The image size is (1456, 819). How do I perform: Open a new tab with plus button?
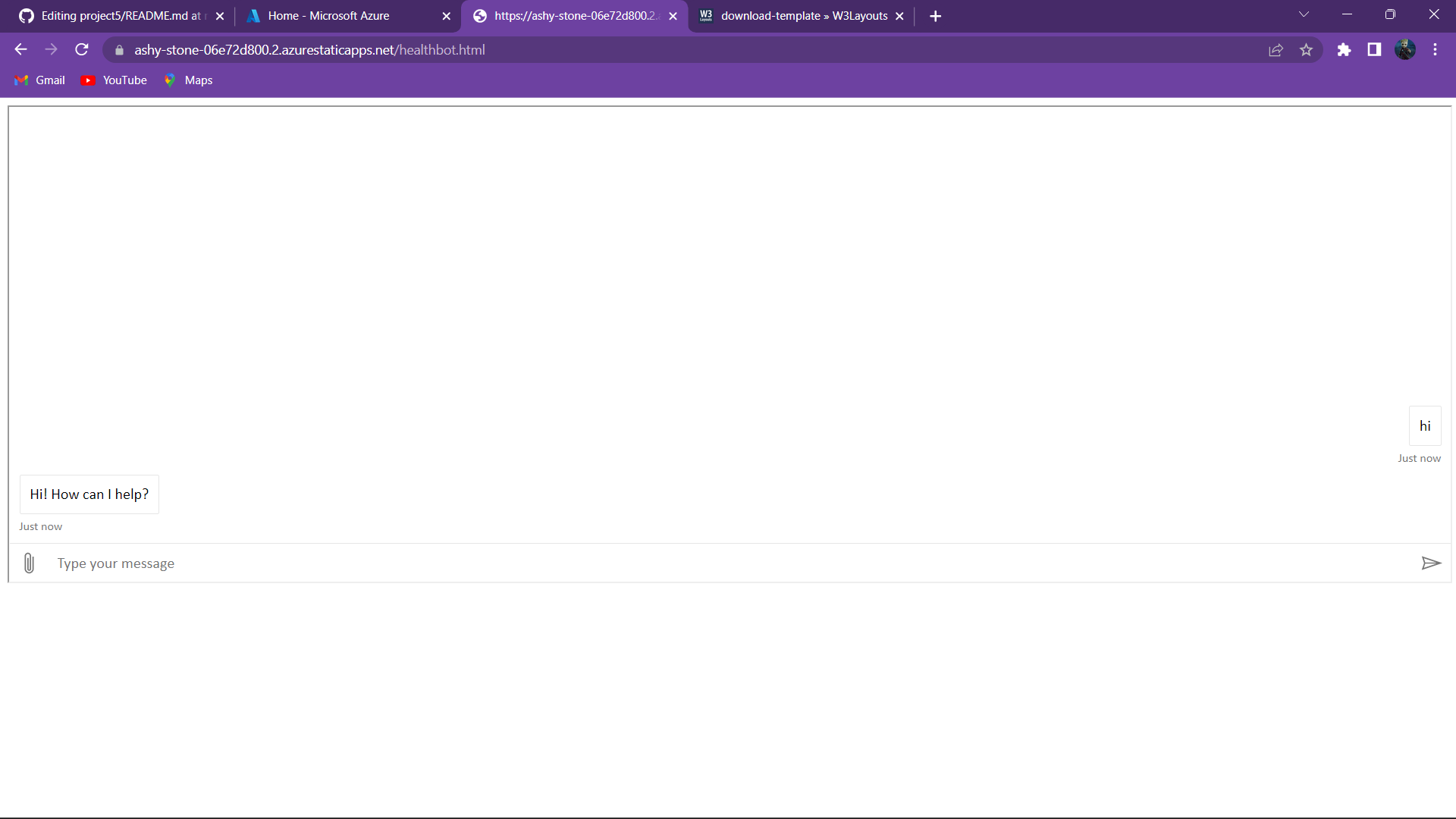pos(935,16)
